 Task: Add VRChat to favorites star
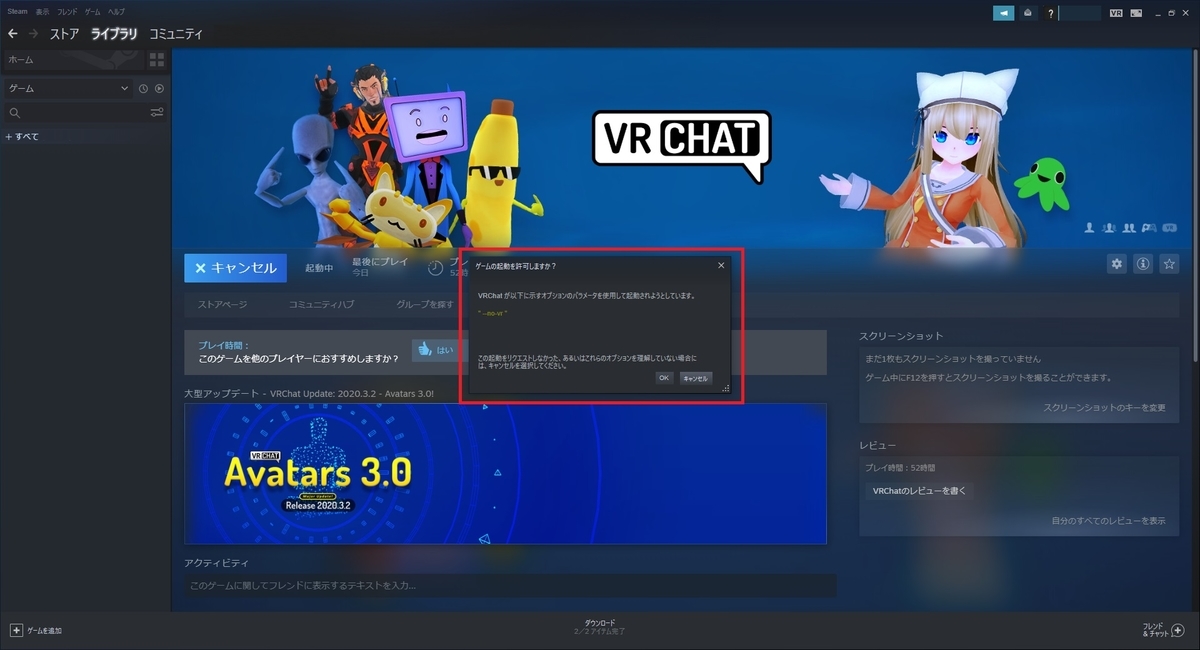point(1168,264)
